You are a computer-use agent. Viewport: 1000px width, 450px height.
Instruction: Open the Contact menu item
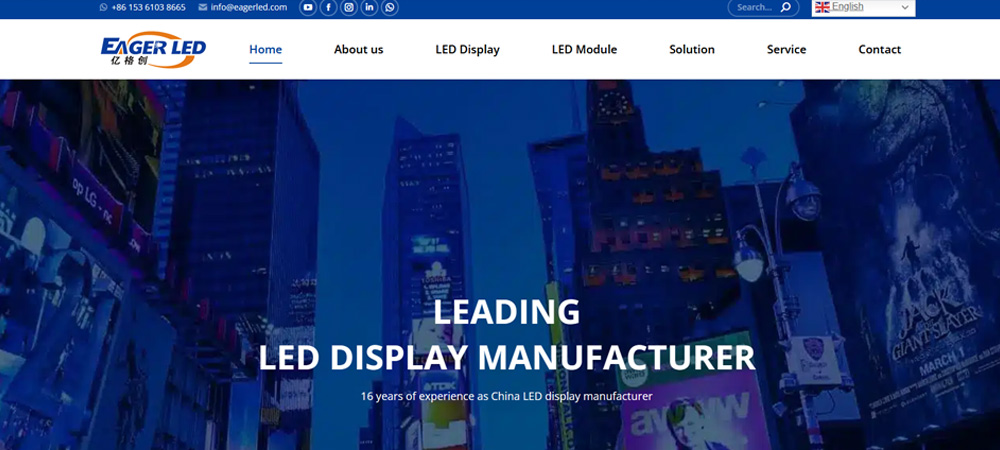pos(879,50)
